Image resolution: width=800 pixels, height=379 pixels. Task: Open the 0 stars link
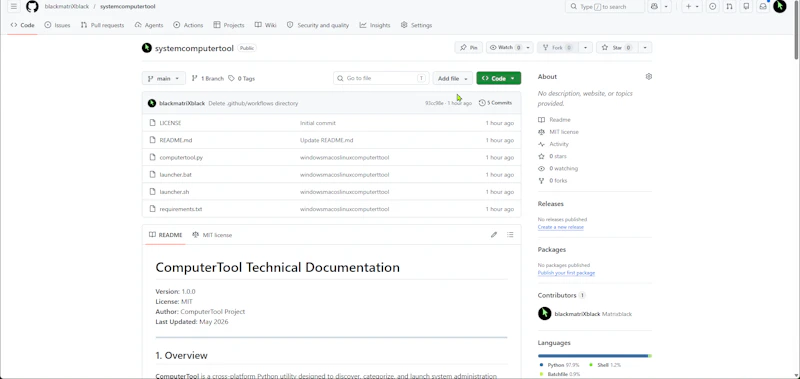[x=553, y=157]
